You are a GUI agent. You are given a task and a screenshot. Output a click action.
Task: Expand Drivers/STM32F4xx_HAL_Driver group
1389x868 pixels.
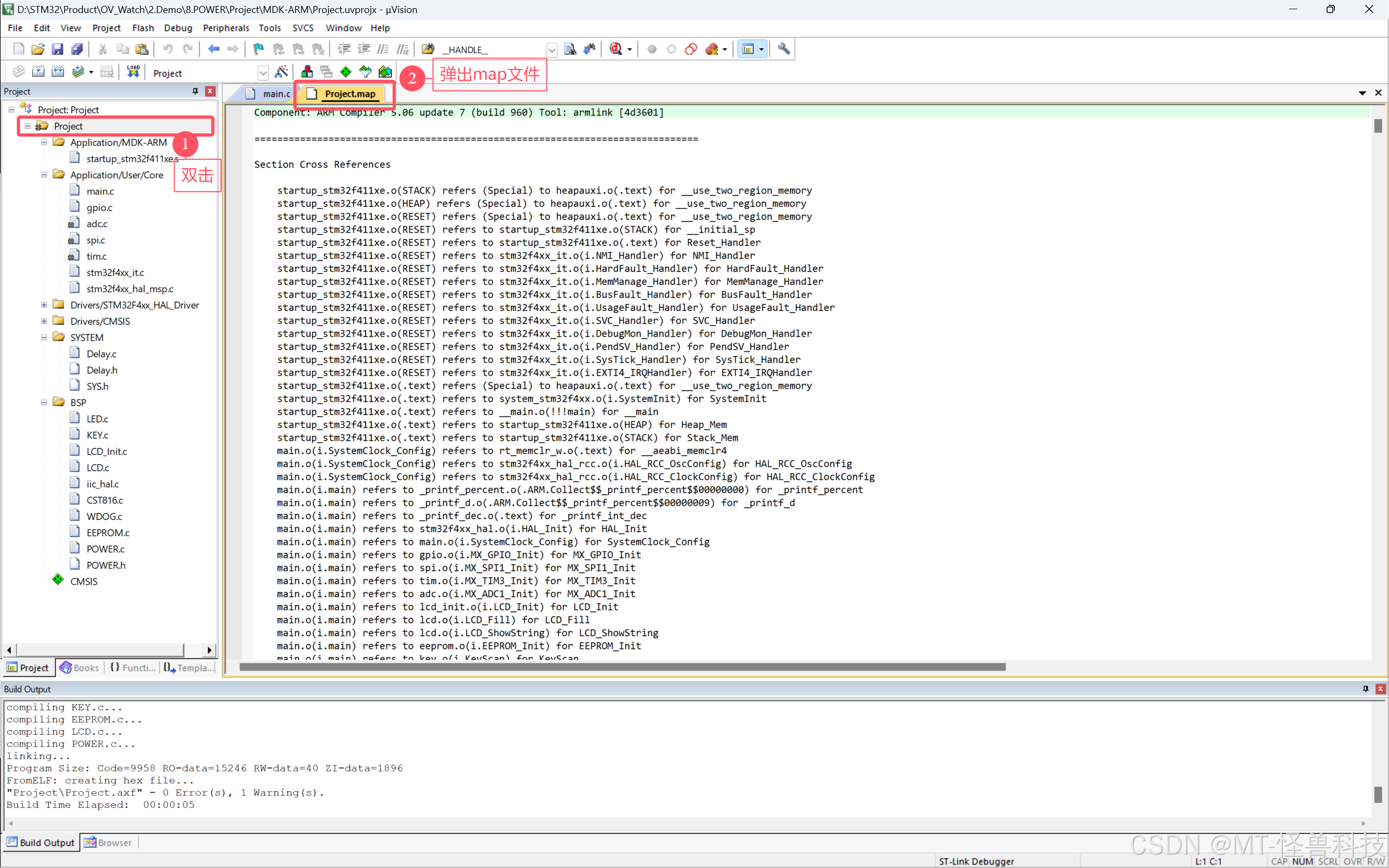(44, 305)
